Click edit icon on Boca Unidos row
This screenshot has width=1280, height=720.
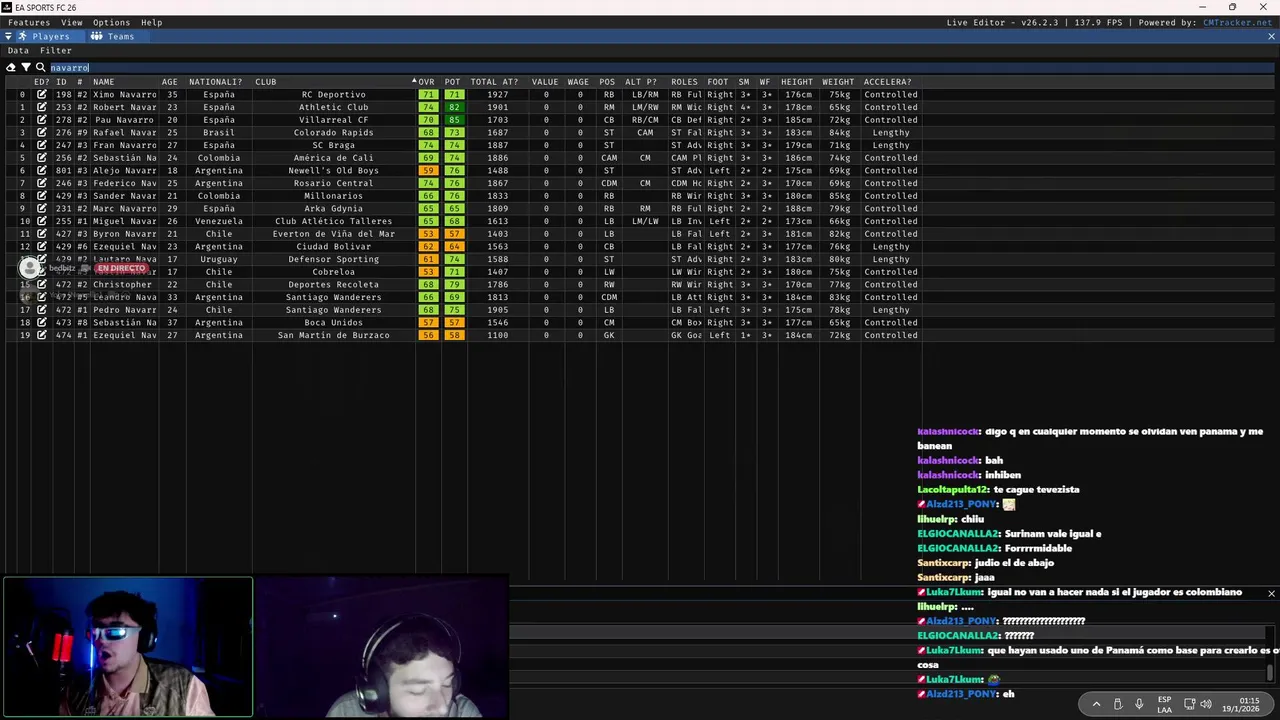pyautogui.click(x=42, y=323)
